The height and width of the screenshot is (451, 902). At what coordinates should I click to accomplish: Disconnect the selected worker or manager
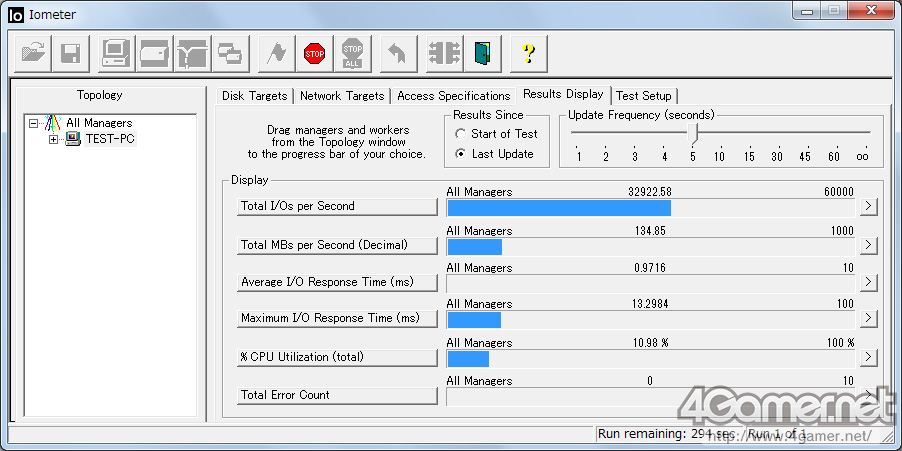pos(445,53)
